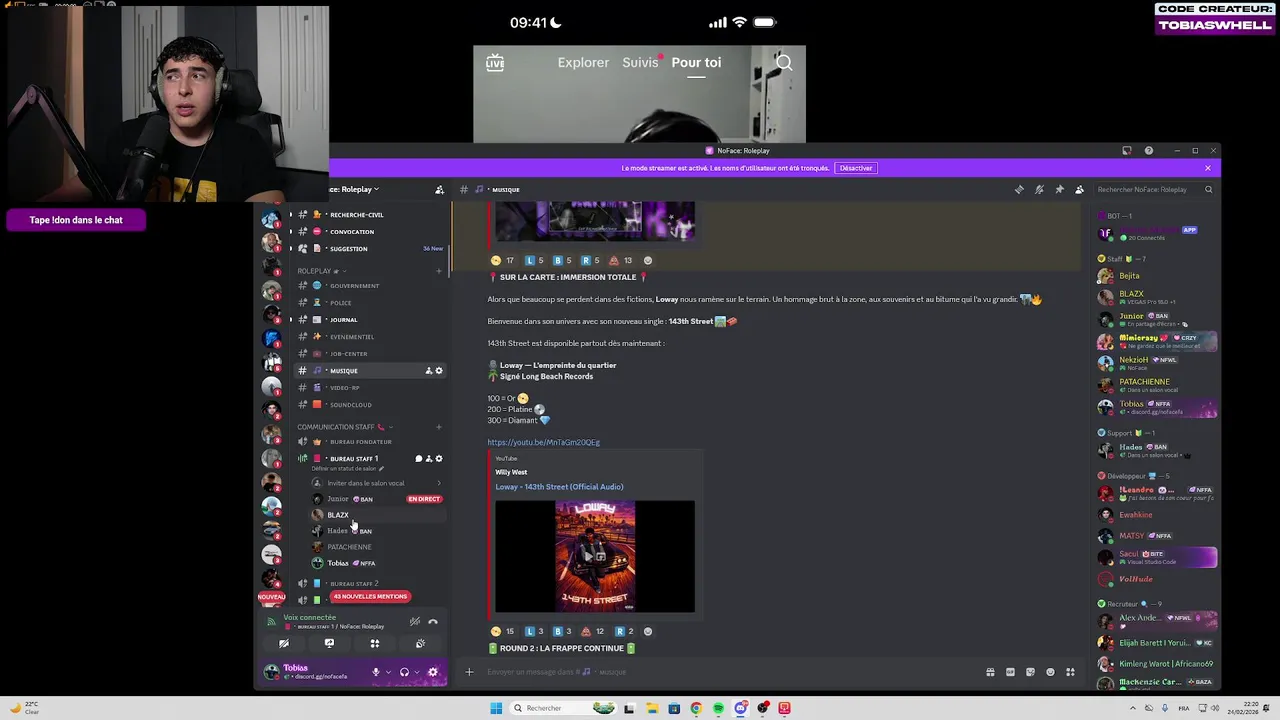Viewport: 1280px width, 720px height.
Task: Open edit channel gear on musique channel
Action: tap(438, 371)
